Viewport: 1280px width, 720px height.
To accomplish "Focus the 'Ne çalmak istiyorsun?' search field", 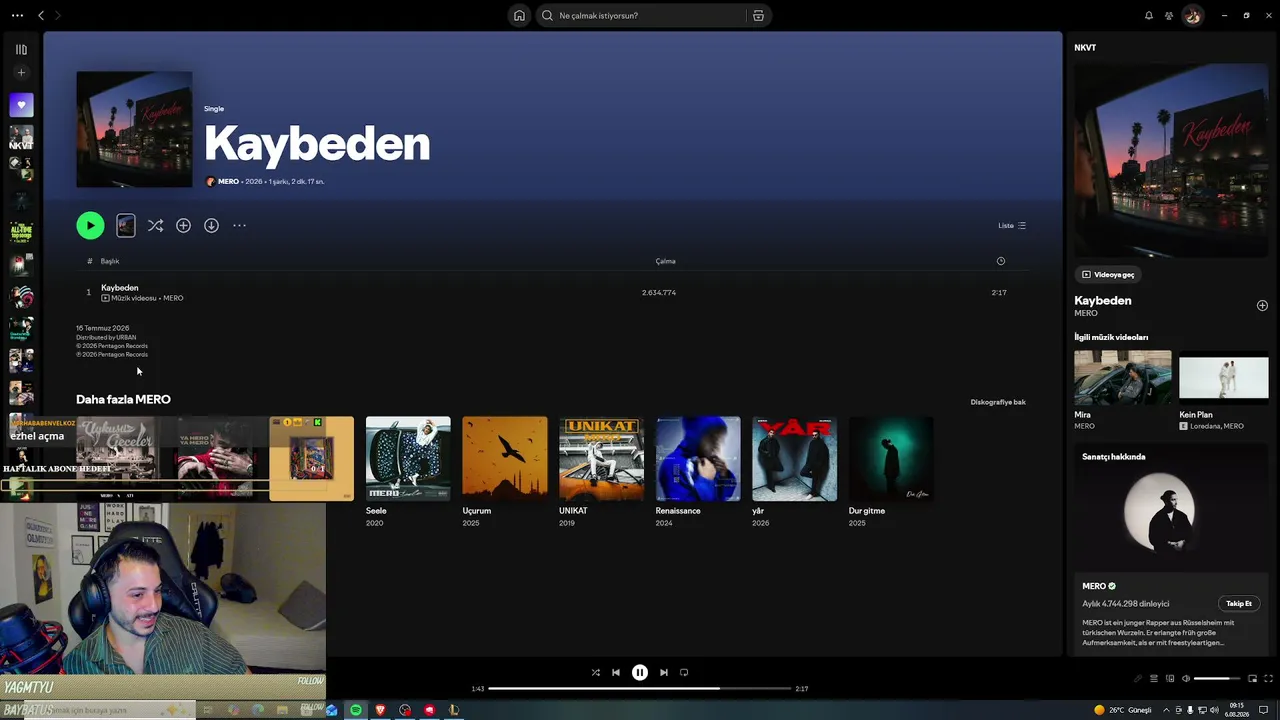I will tap(641, 16).
